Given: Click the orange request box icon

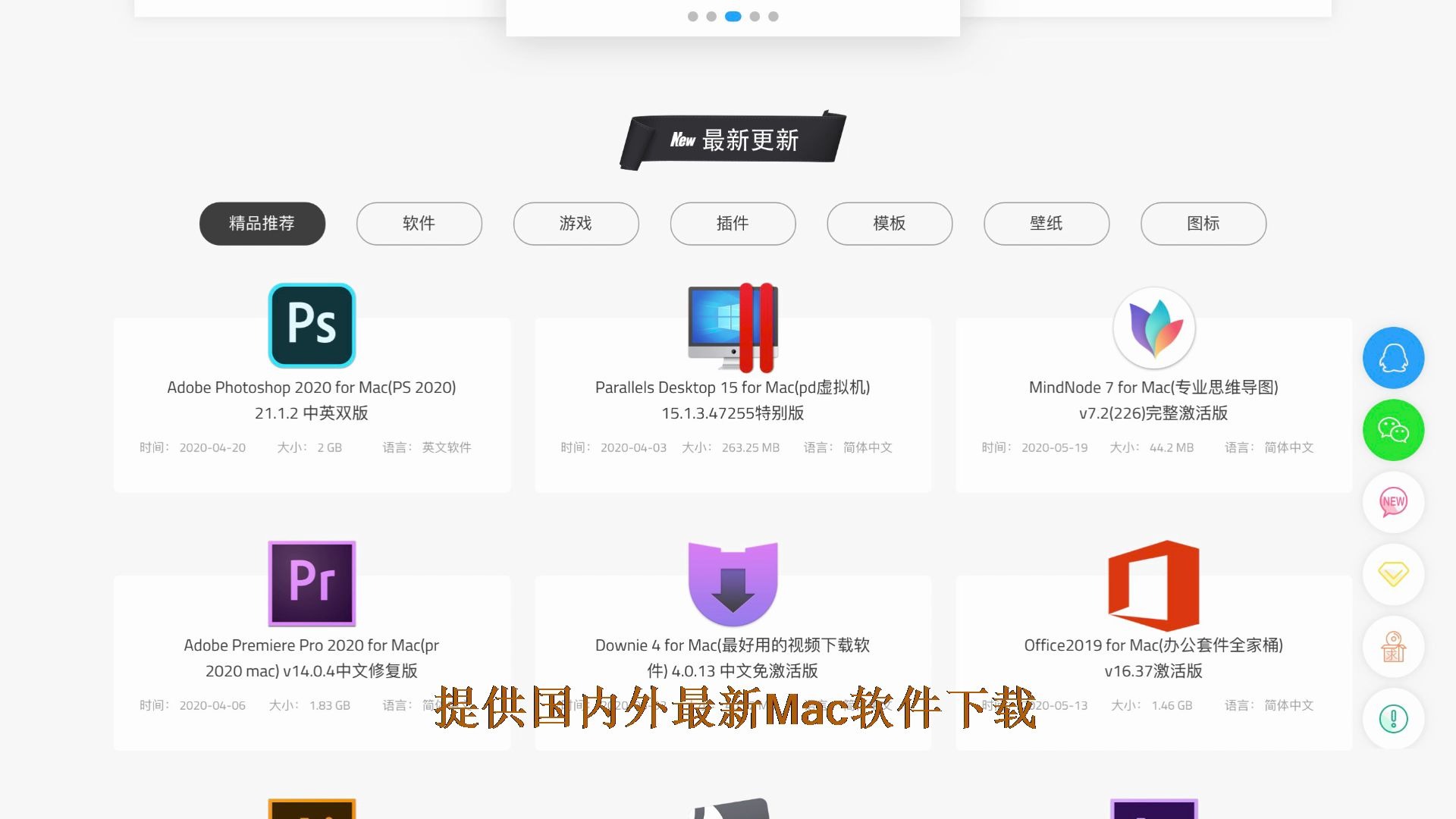Looking at the screenshot, I should [x=1393, y=646].
